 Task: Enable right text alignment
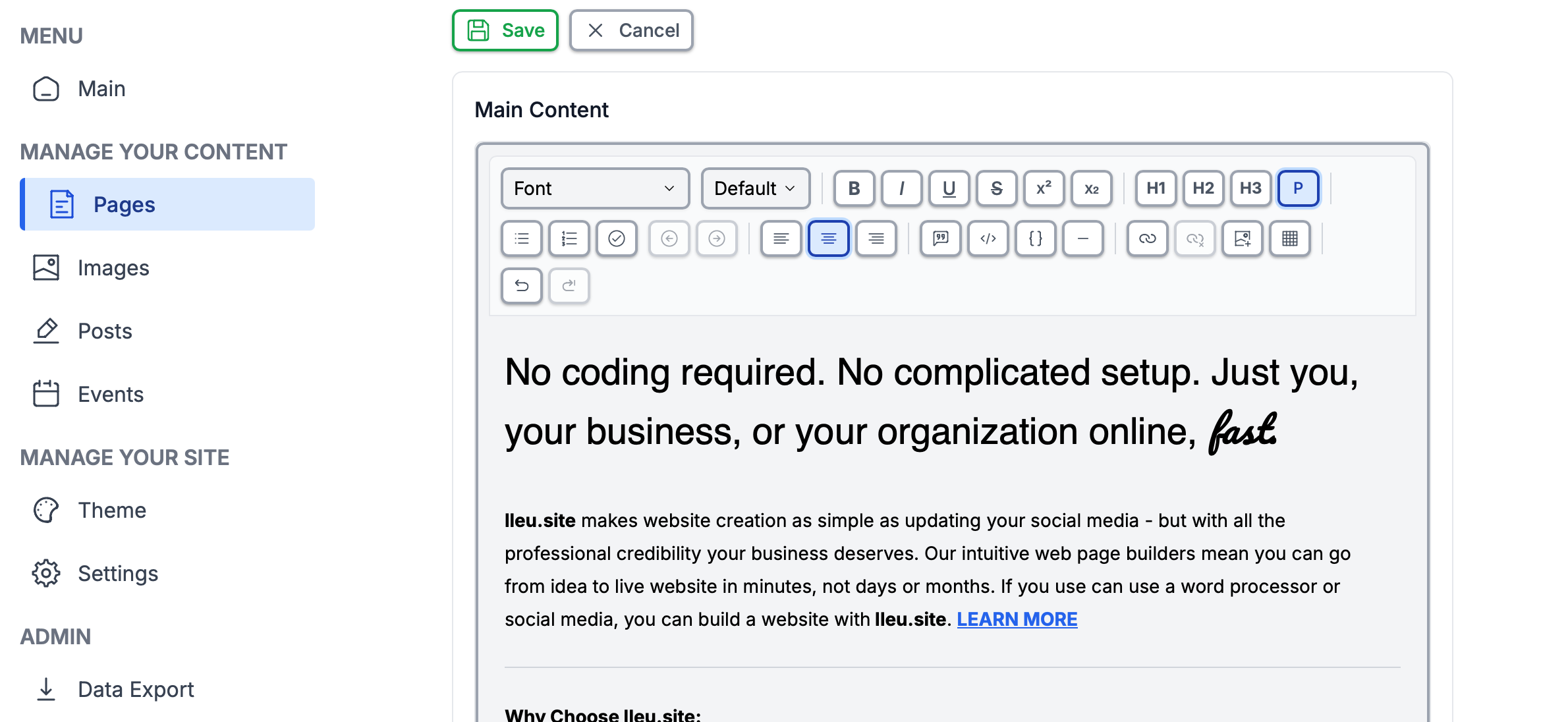[x=876, y=239]
